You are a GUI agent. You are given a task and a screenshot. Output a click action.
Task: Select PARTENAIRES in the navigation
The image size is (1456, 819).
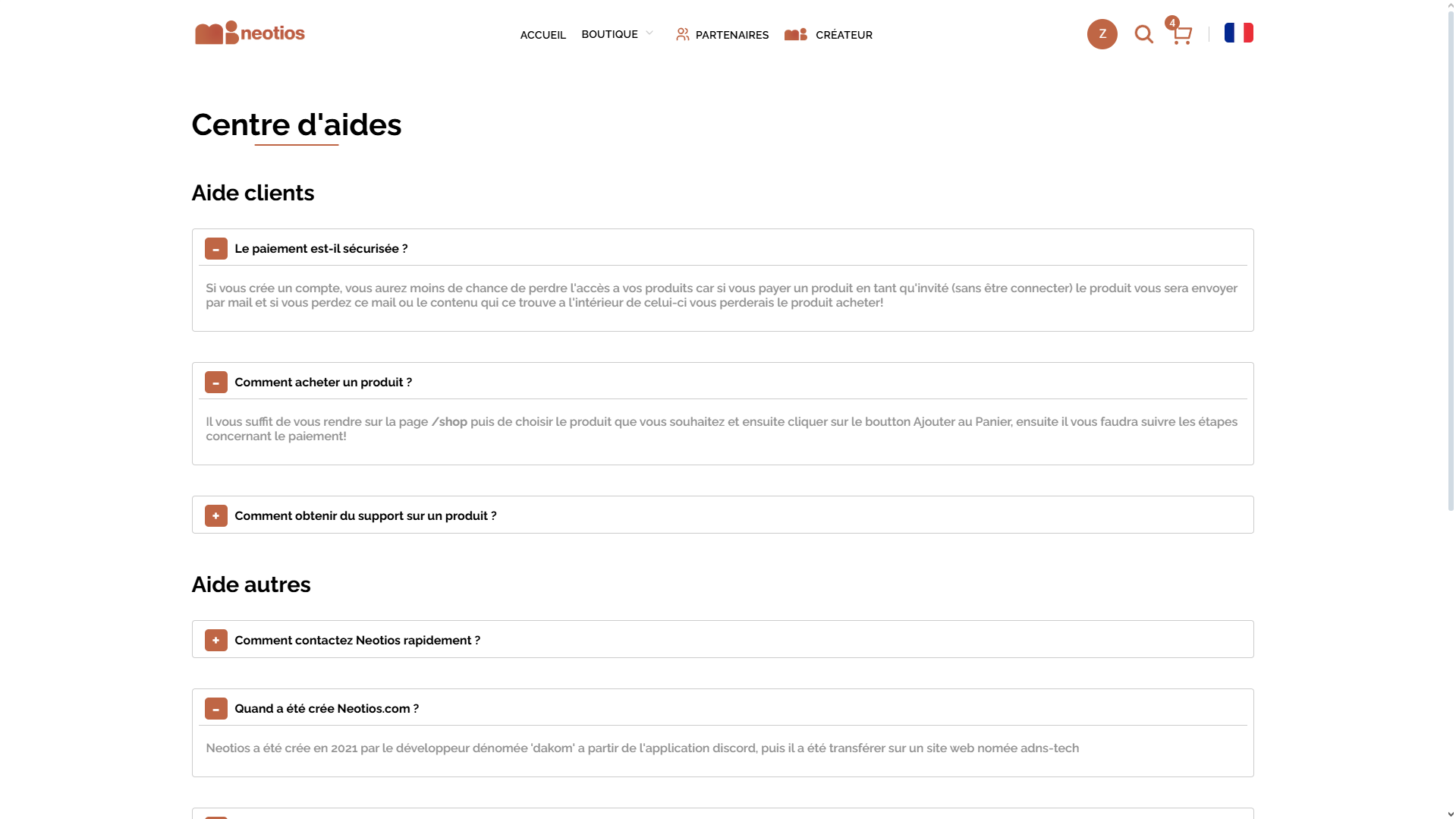[731, 34]
